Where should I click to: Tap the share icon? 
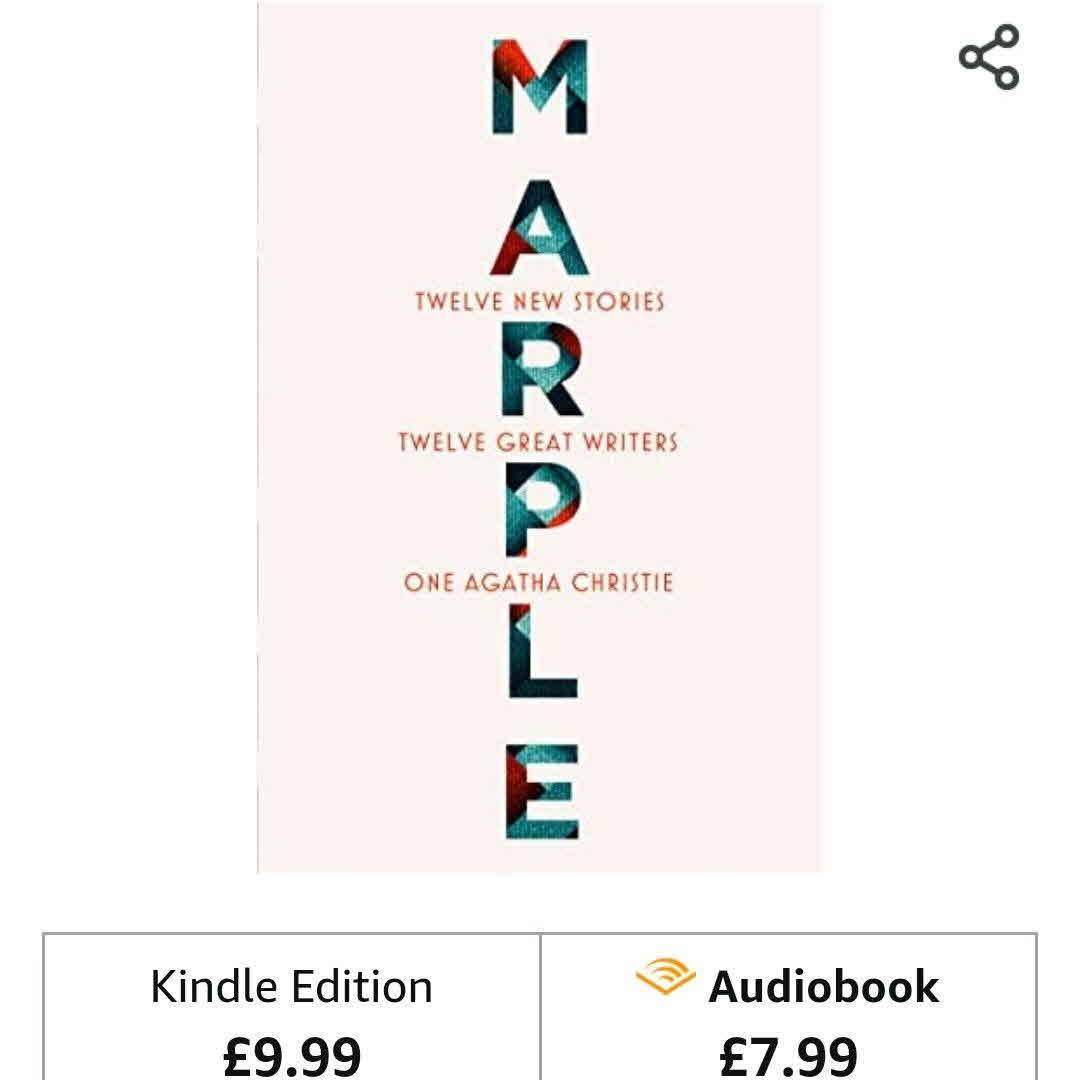click(x=988, y=57)
